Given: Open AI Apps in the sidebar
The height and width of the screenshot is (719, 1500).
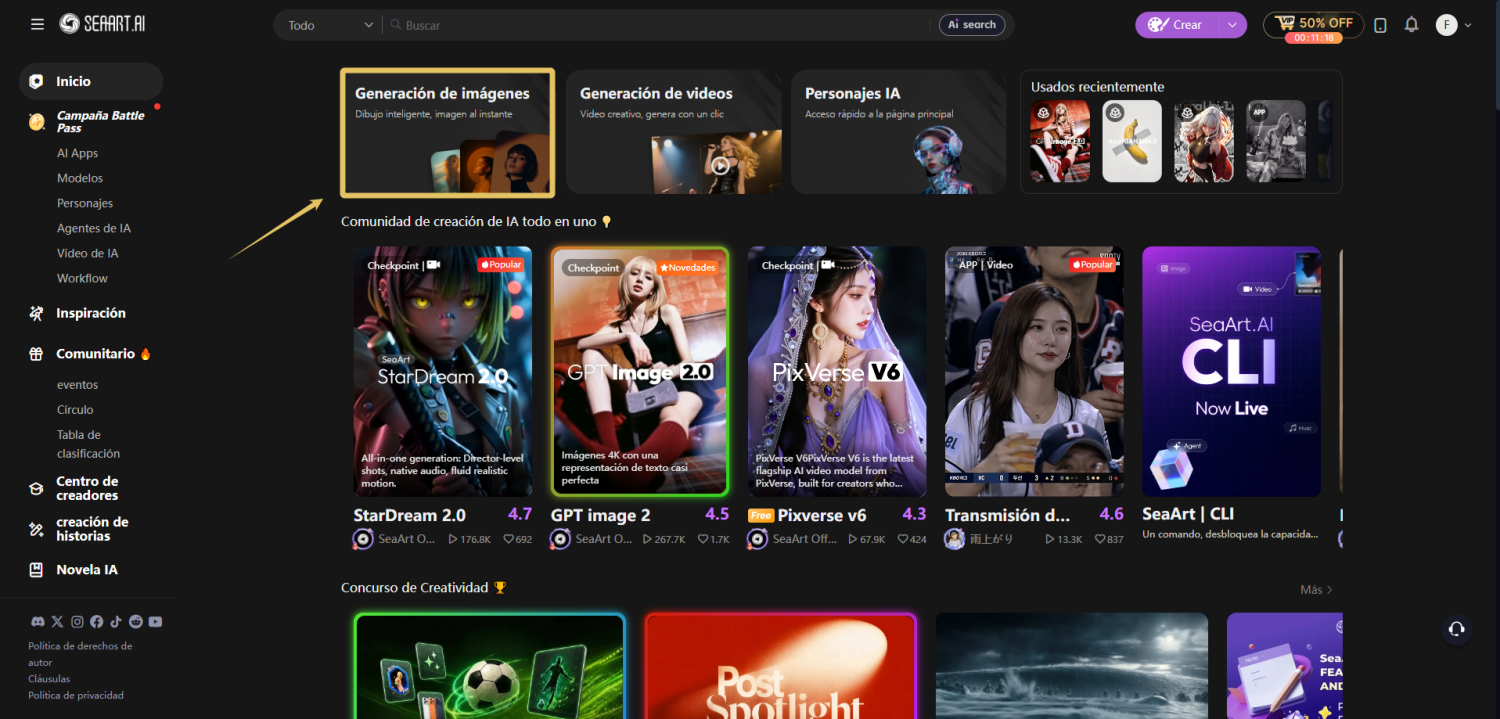Looking at the screenshot, I should coord(77,153).
